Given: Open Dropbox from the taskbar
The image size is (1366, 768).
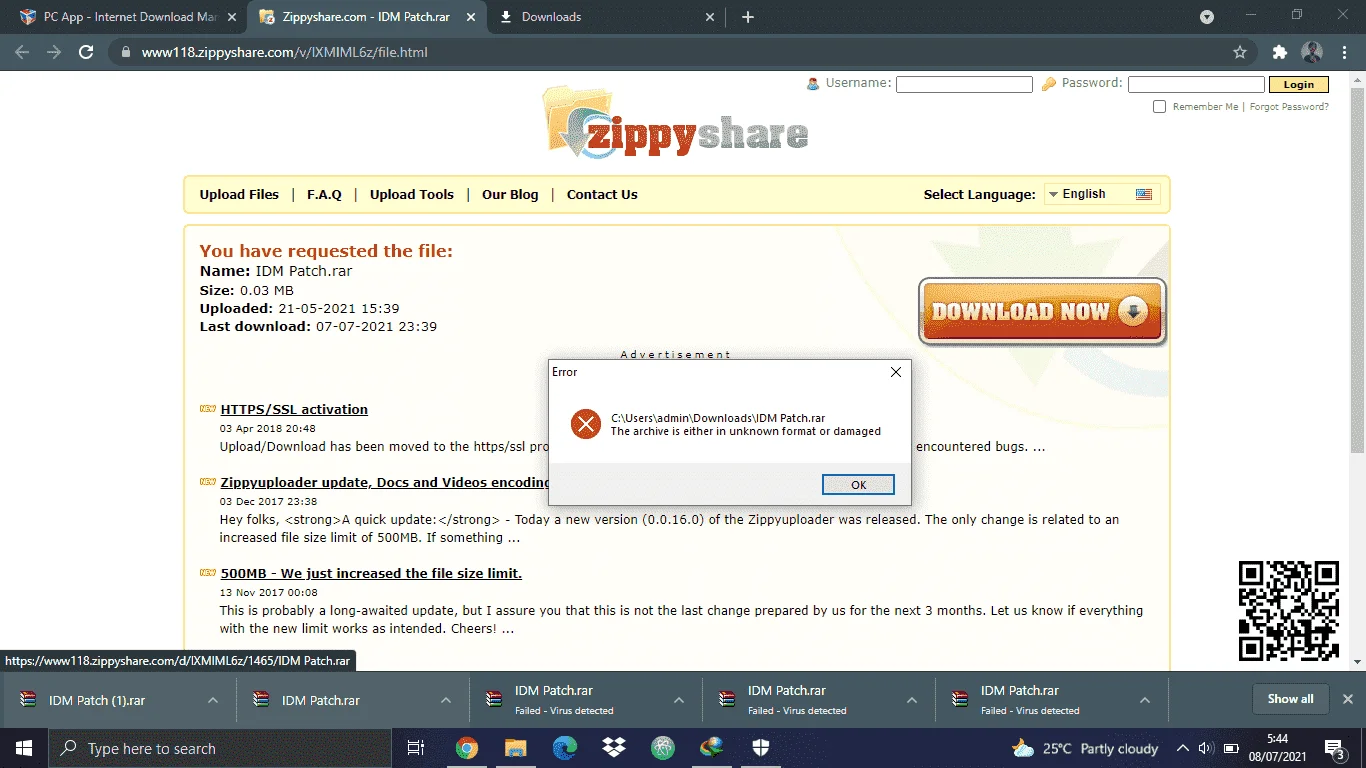Looking at the screenshot, I should [614, 748].
